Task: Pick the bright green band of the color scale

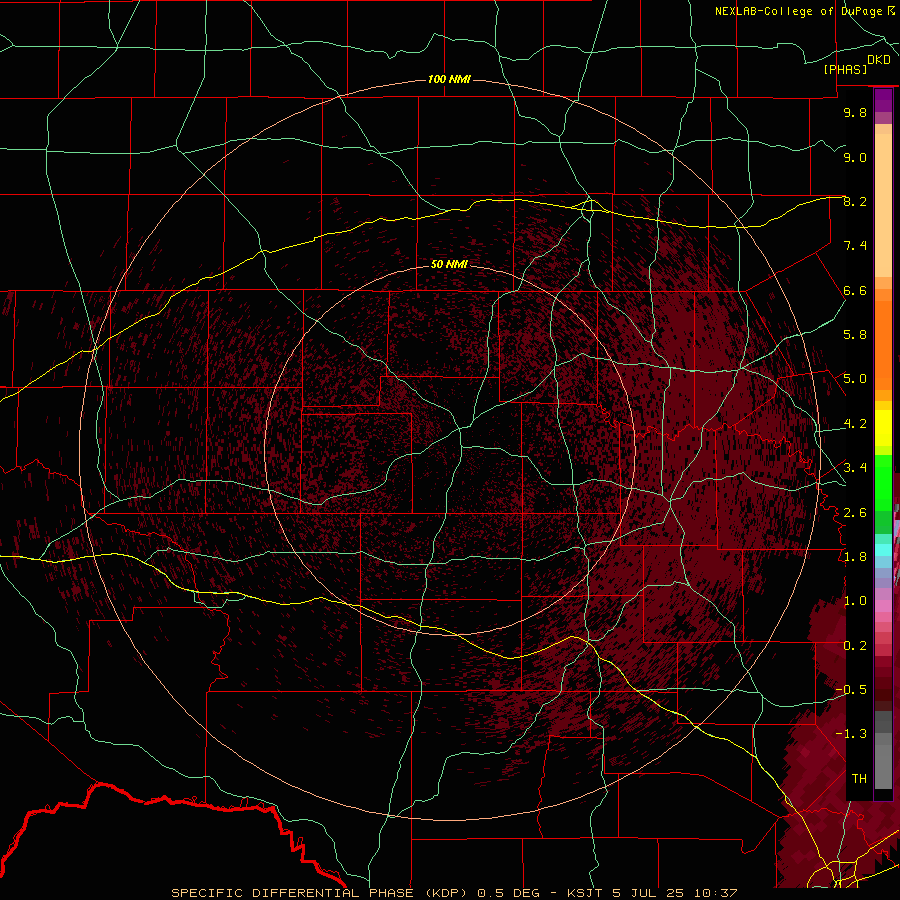Action: (883, 481)
